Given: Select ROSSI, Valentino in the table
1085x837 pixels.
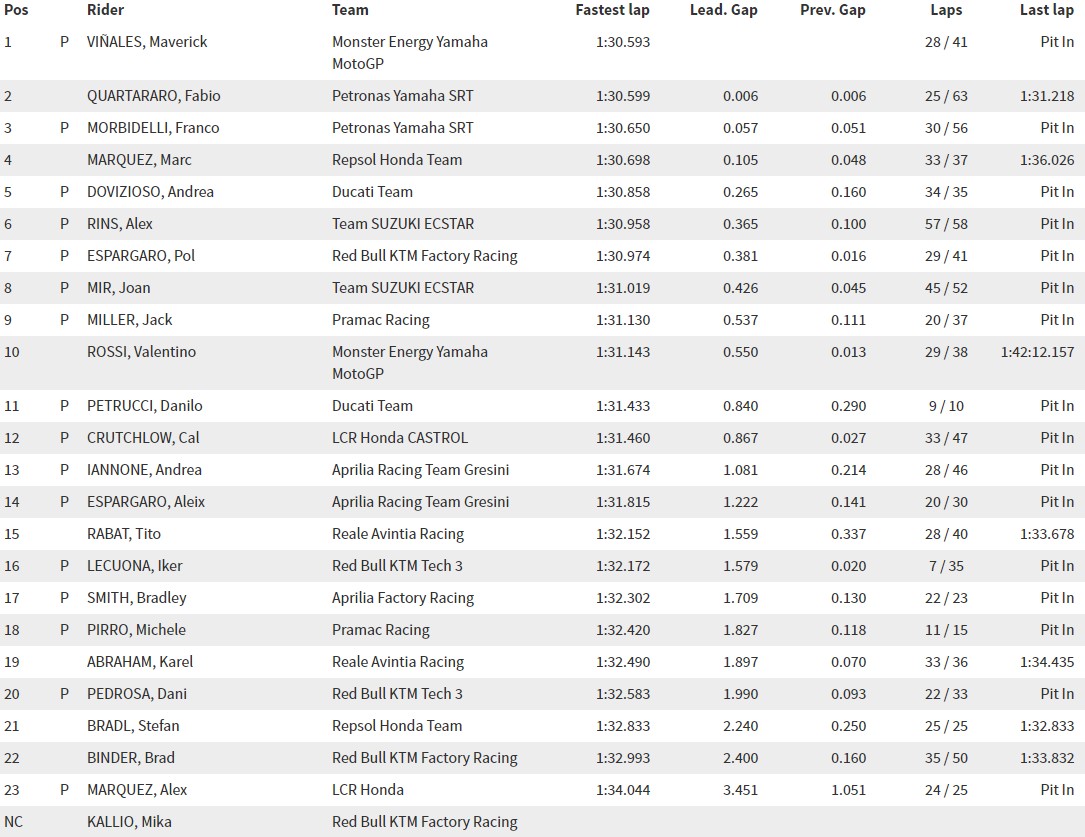Looking at the screenshot, I should (x=141, y=351).
